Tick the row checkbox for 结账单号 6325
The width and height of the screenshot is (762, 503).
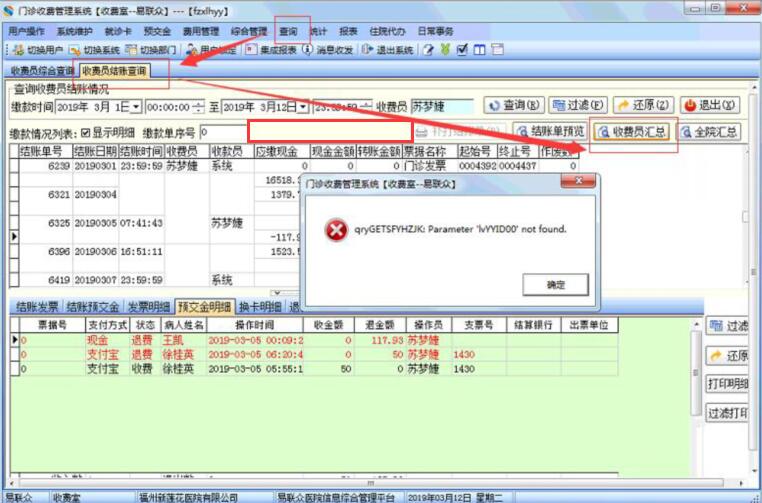pyautogui.click(x=14, y=223)
